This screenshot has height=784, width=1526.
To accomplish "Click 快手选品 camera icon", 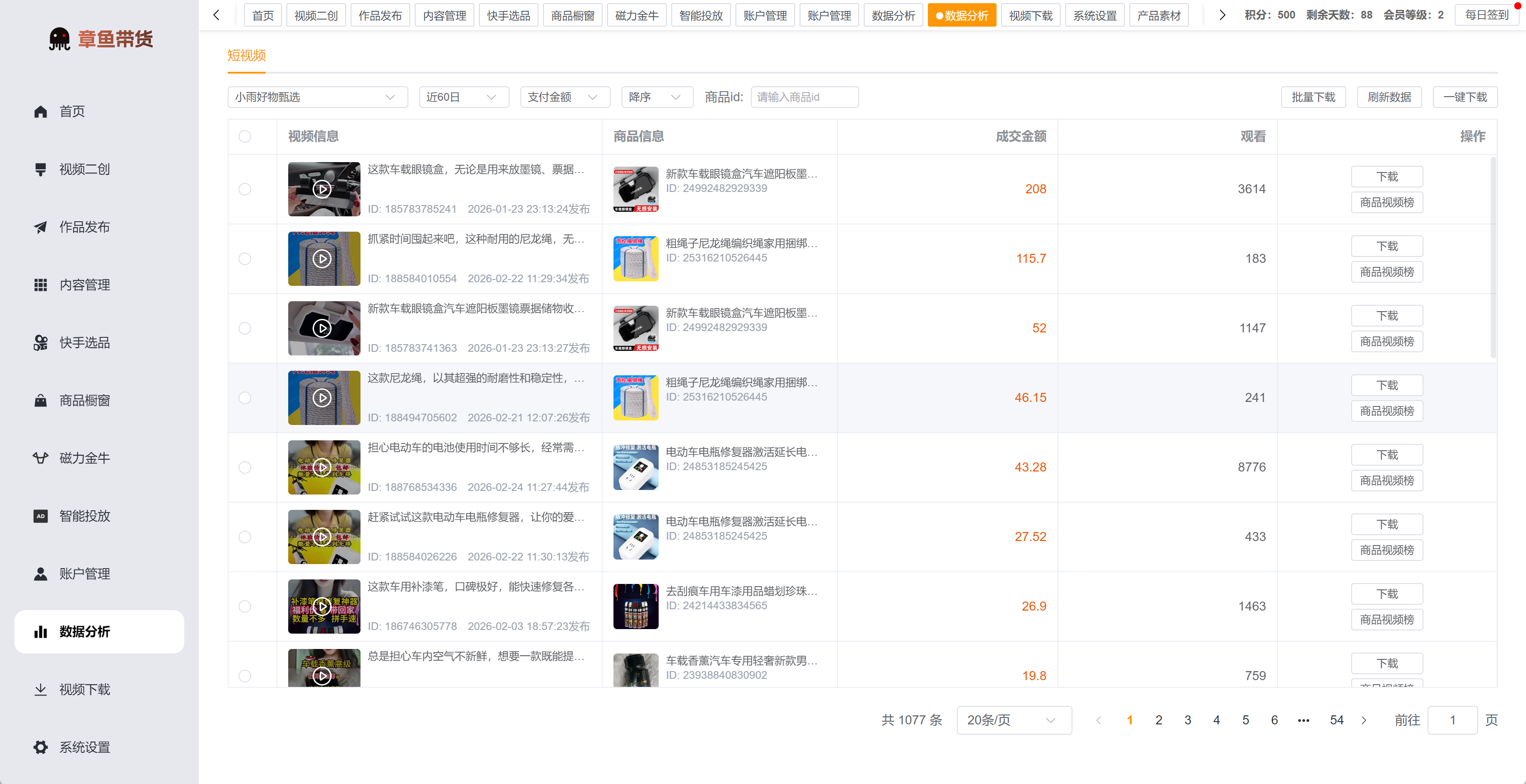I will pos(40,343).
